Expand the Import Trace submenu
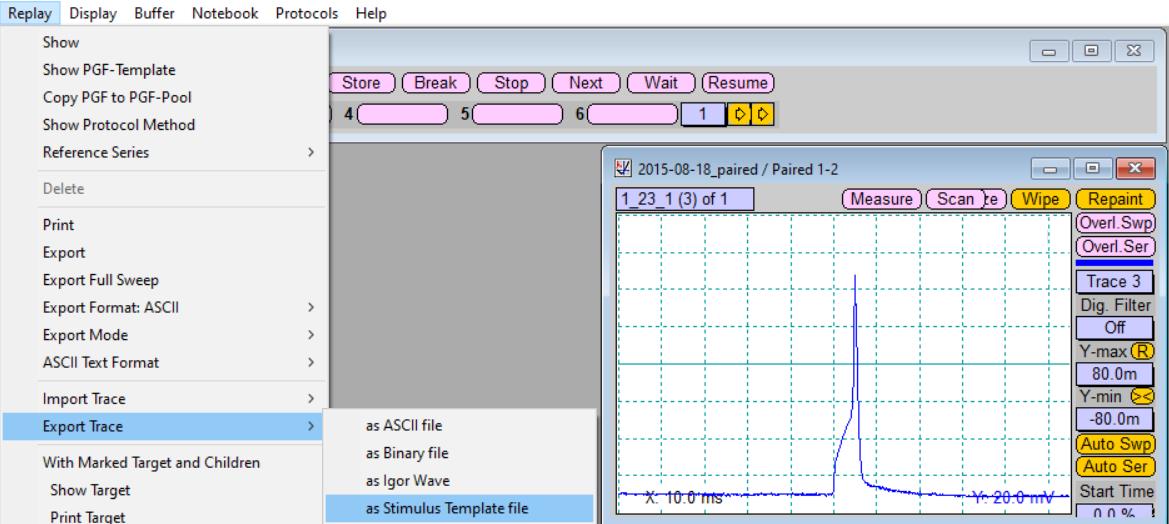 (165, 399)
